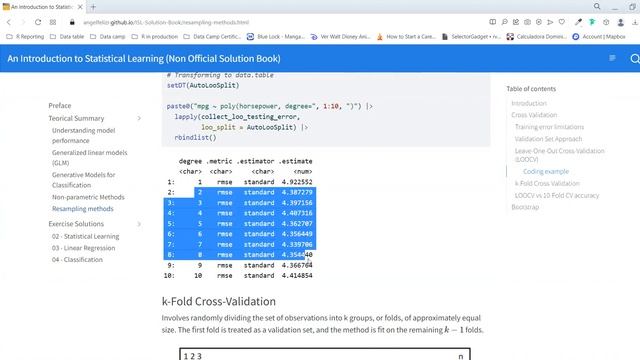This screenshot has height=360, width=640.
Task: Open the Exercise Solutions sidebar heading
Action: pos(76,224)
